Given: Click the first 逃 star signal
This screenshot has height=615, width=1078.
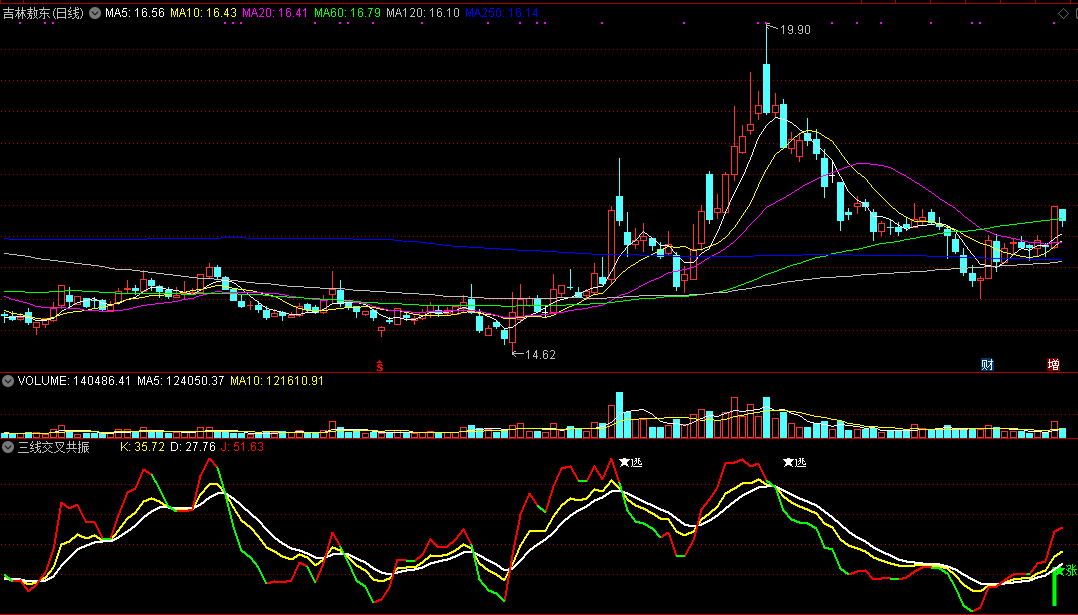Looking at the screenshot, I should coord(630,462).
